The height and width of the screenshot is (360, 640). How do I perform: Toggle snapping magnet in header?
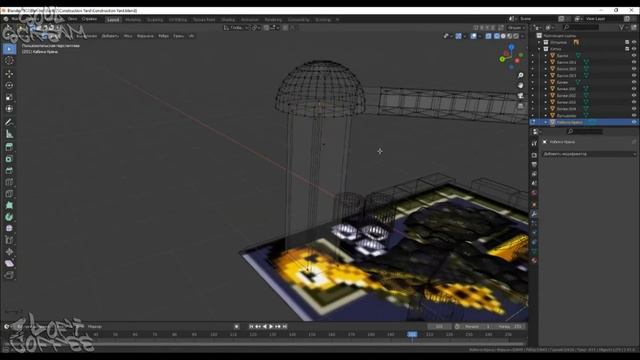pyautogui.click(x=266, y=27)
